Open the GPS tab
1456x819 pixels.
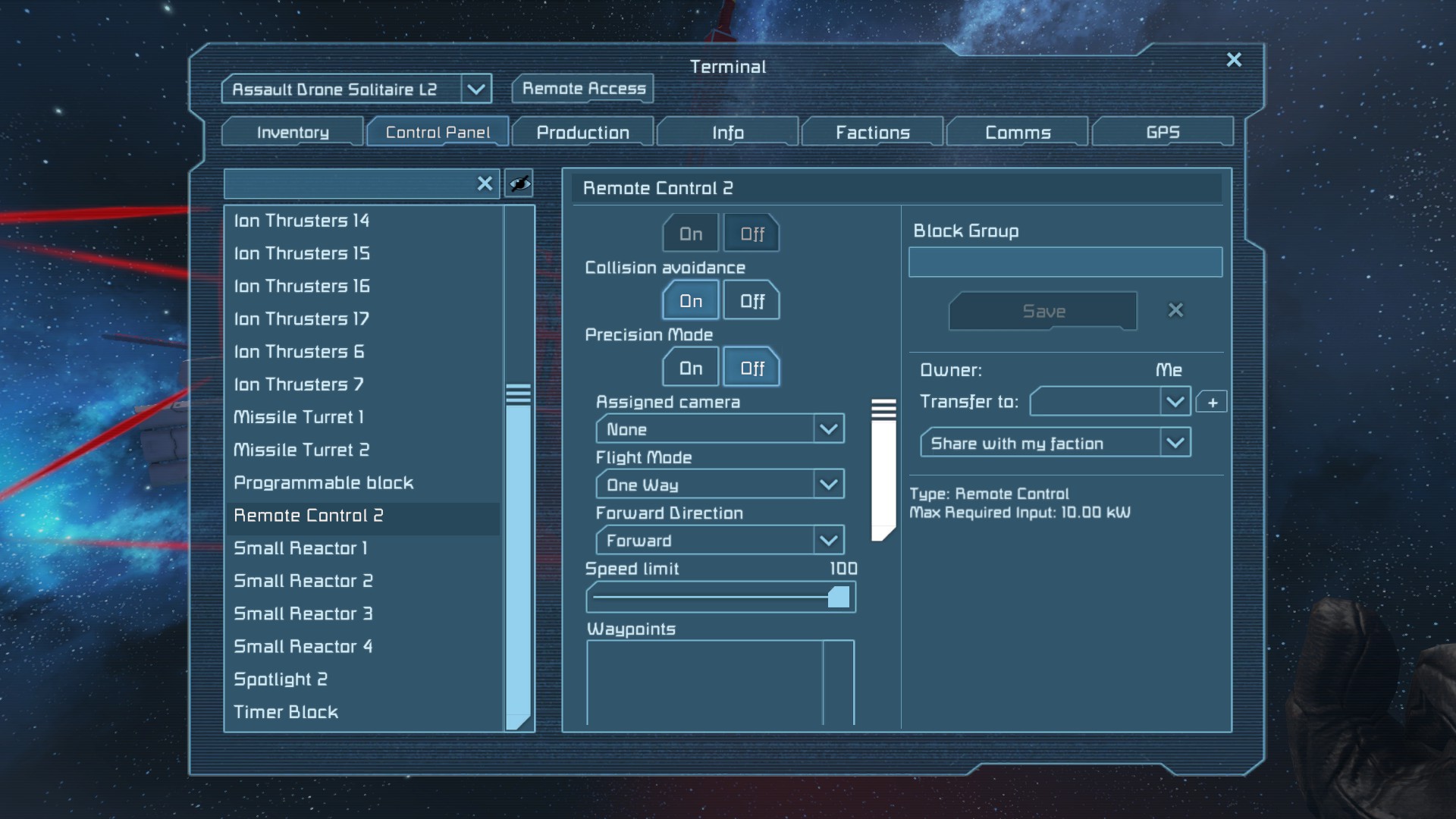tap(1163, 133)
